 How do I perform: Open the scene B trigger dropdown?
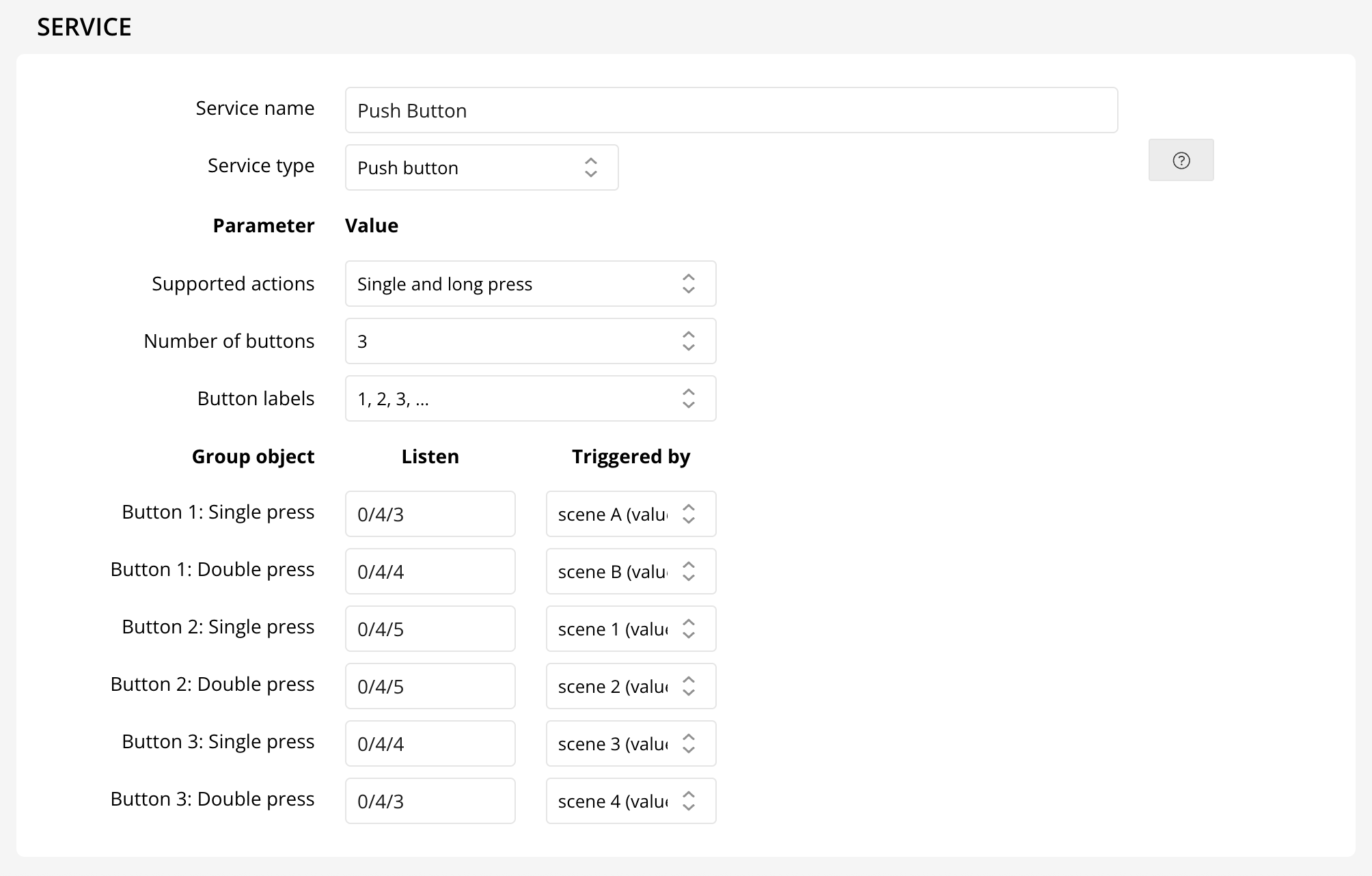(630, 571)
